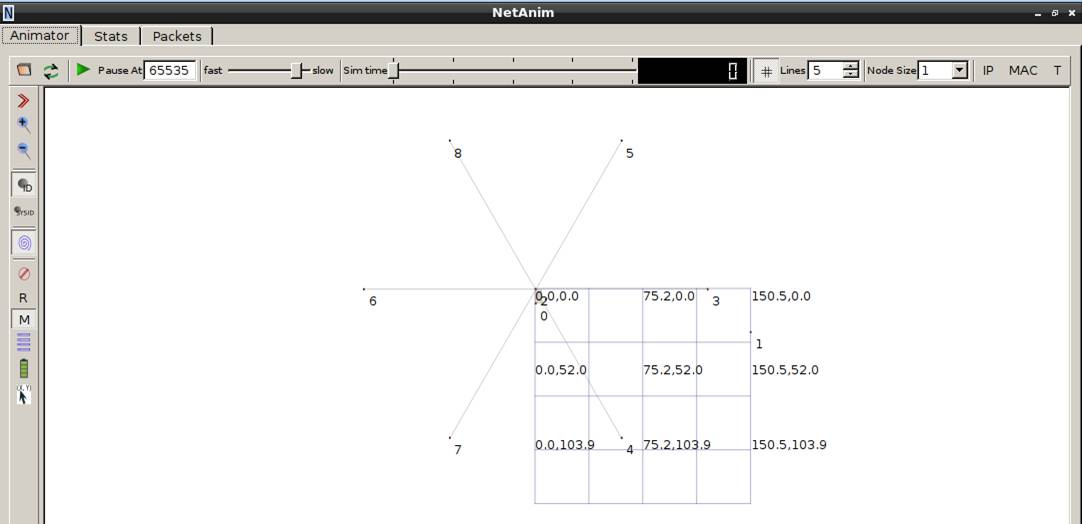Click the green battery icon
The height and width of the screenshot is (524, 1082).
tap(24, 368)
